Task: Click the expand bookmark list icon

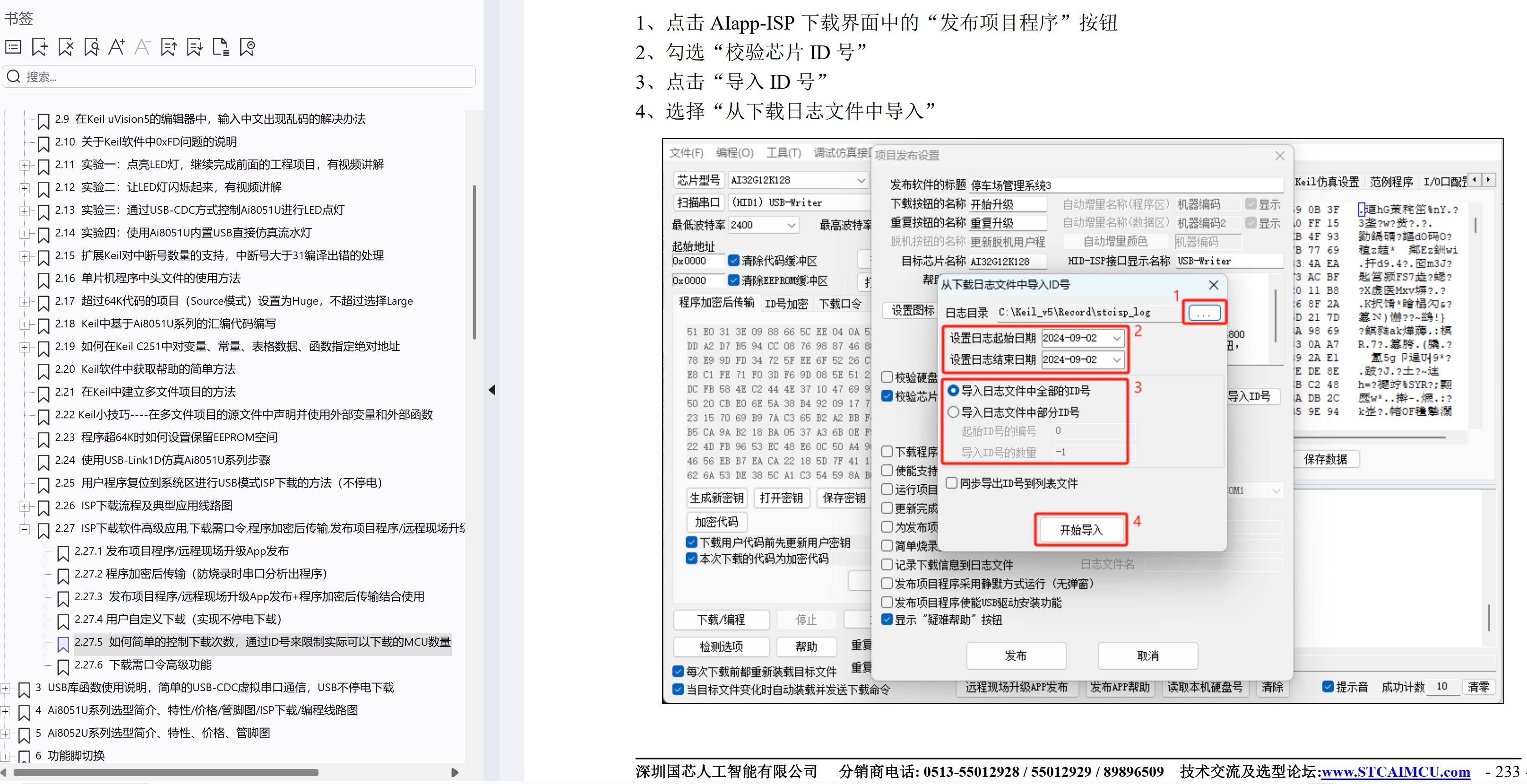Action: [x=13, y=47]
